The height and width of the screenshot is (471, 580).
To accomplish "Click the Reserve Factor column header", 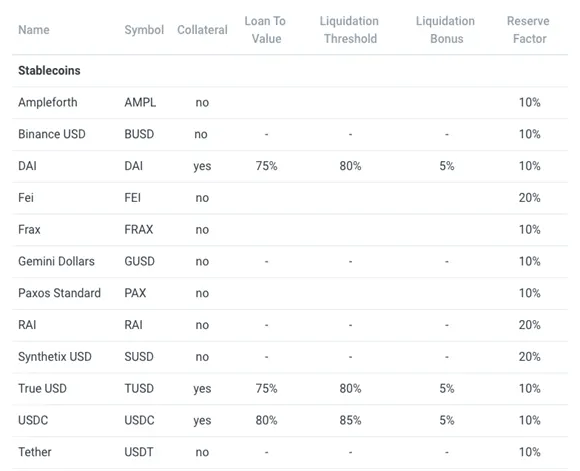I will 529,30.
